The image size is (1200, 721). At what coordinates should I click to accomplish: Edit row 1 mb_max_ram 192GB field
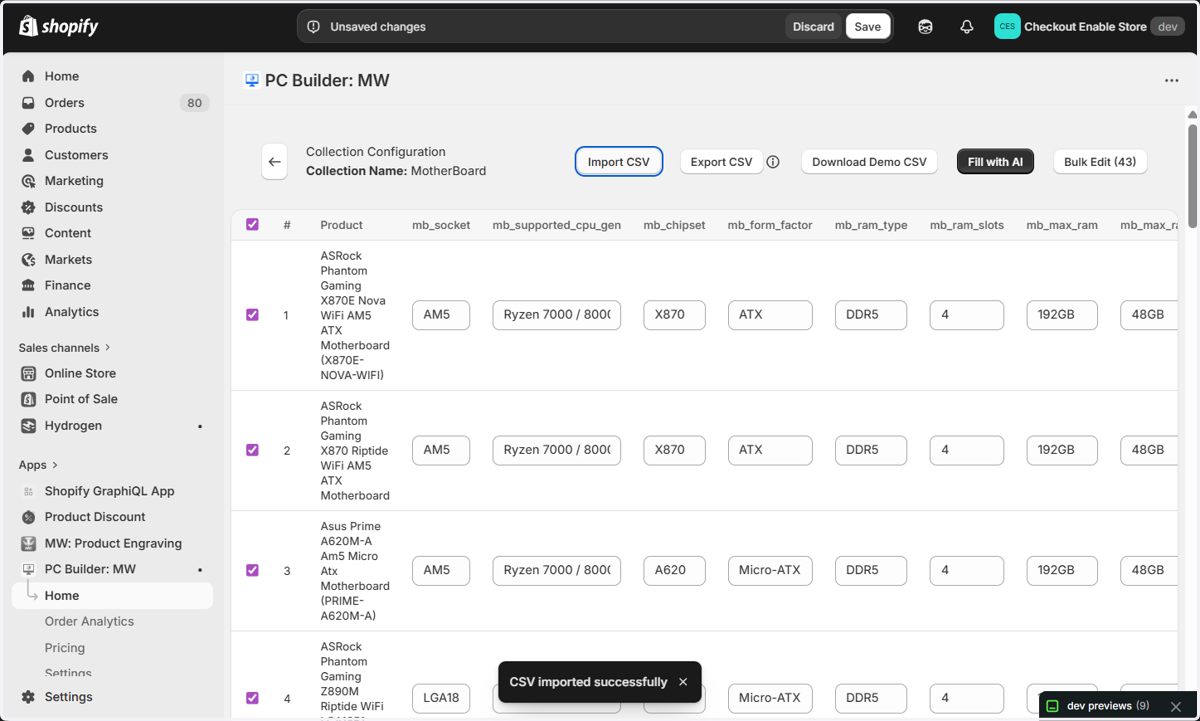click(1062, 315)
